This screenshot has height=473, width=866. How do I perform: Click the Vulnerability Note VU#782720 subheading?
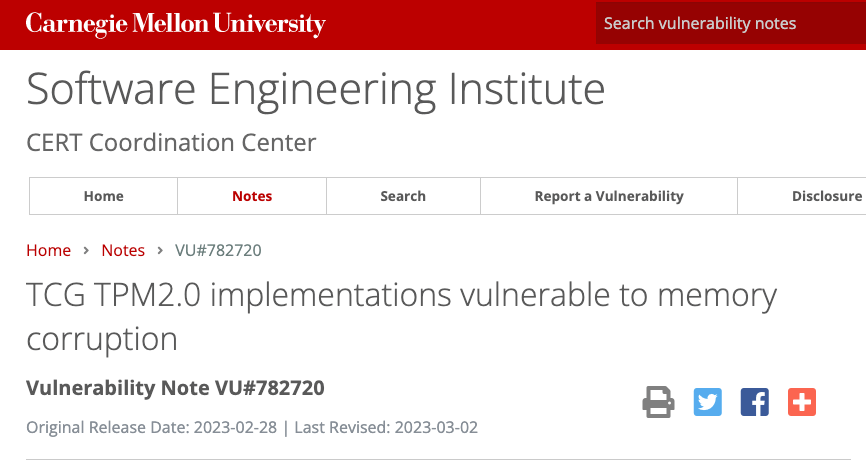175,388
